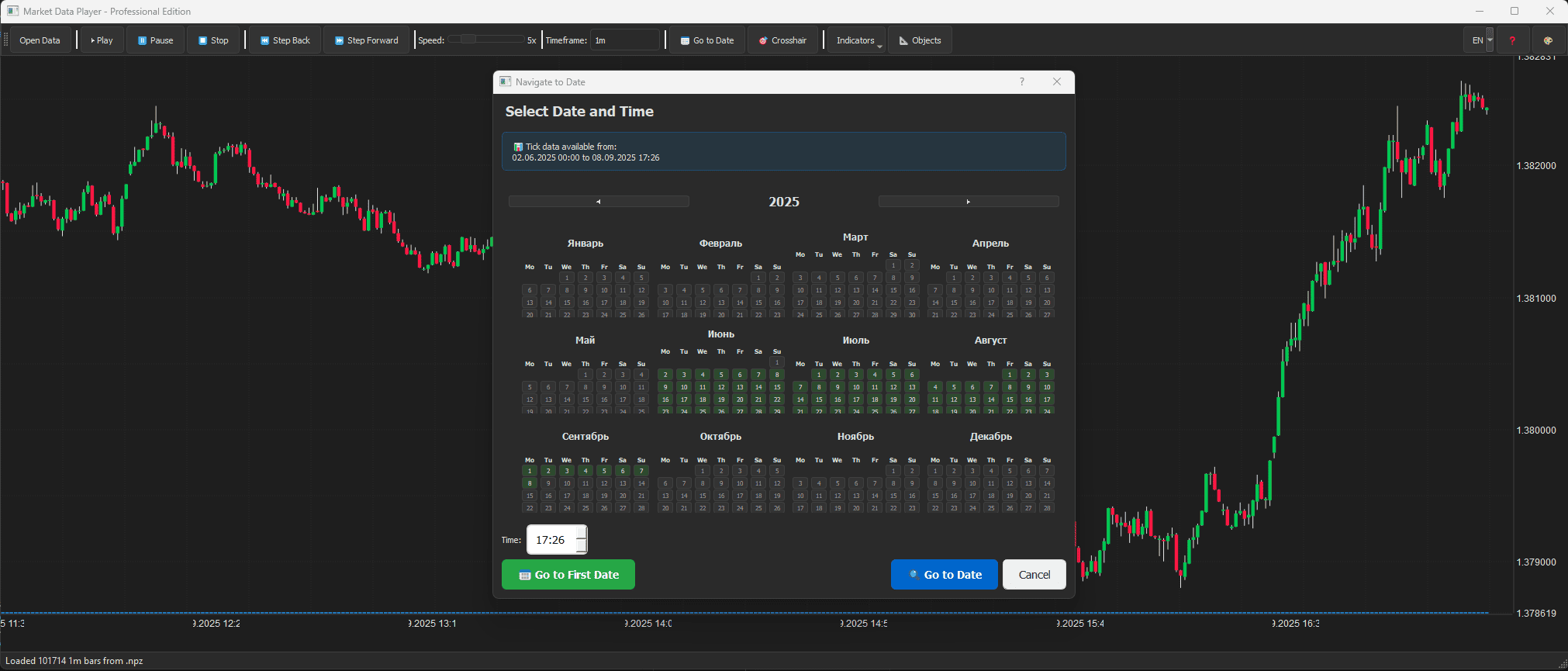This screenshot has height=671, width=1568.
Task: Click the Timeframe 1m combo box
Action: 624,40
